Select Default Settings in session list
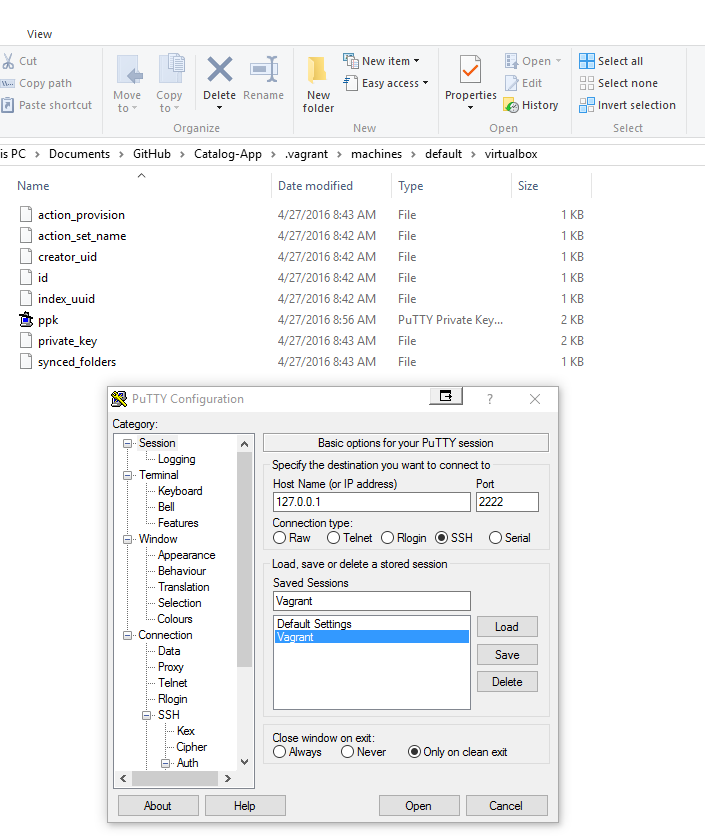 point(371,624)
